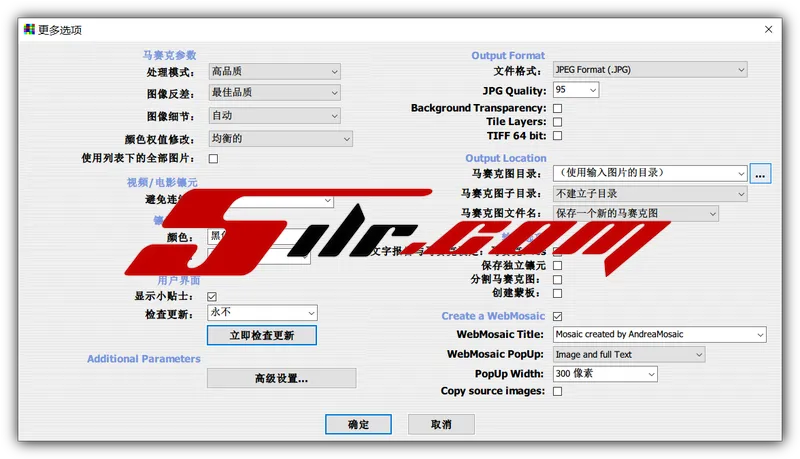The height and width of the screenshot is (459, 800).
Task: Expand the 颜色权值修改 dropdown showing 均衡的
Action: 281,139
